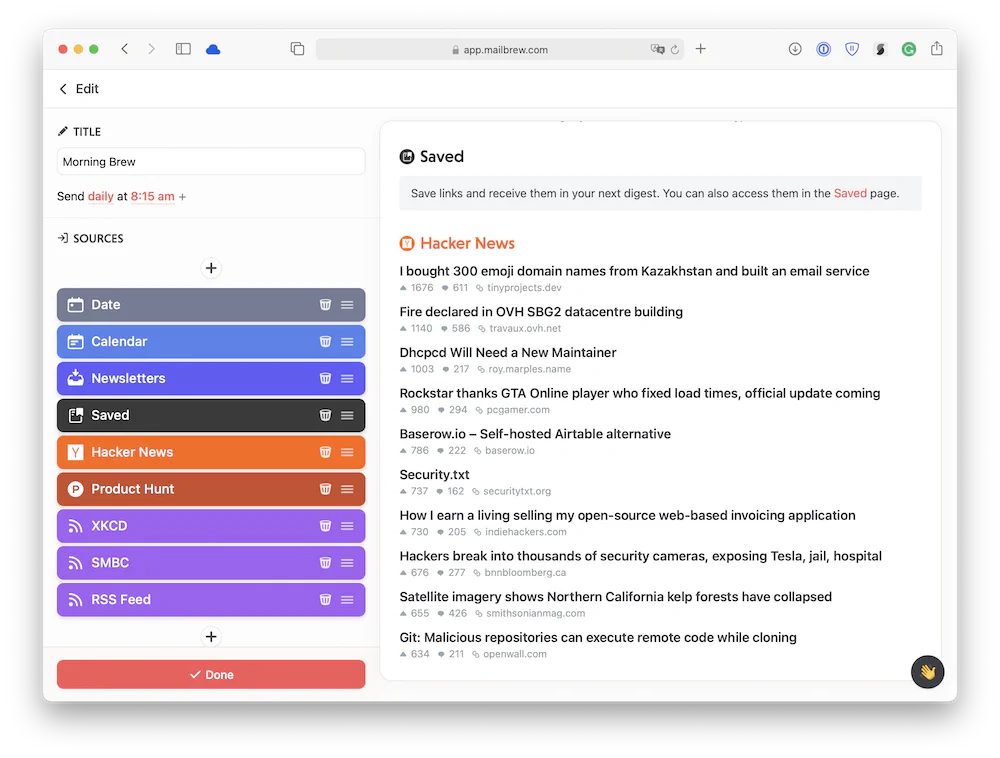Image resolution: width=1000 pixels, height=758 pixels.
Task: Grab the reorder handle on Product Hunt
Action: pyautogui.click(x=347, y=489)
